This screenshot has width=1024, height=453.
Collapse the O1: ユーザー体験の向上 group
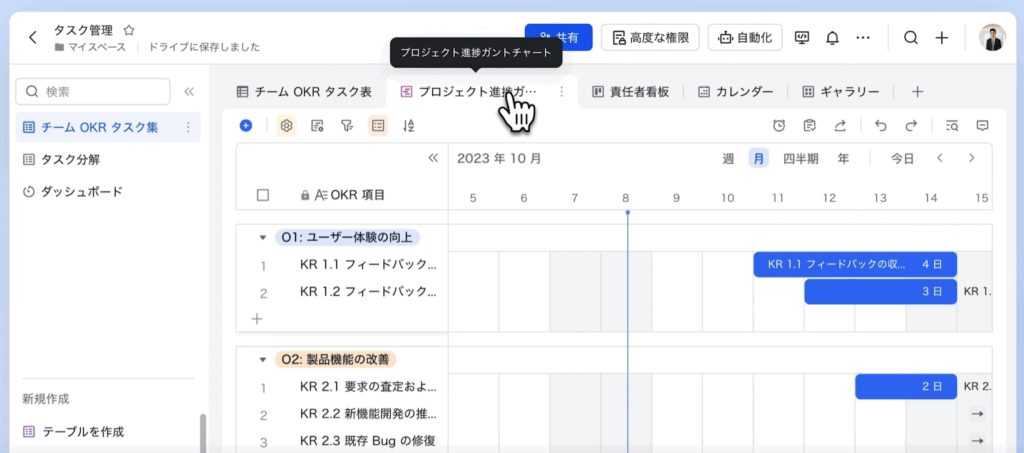pos(263,237)
